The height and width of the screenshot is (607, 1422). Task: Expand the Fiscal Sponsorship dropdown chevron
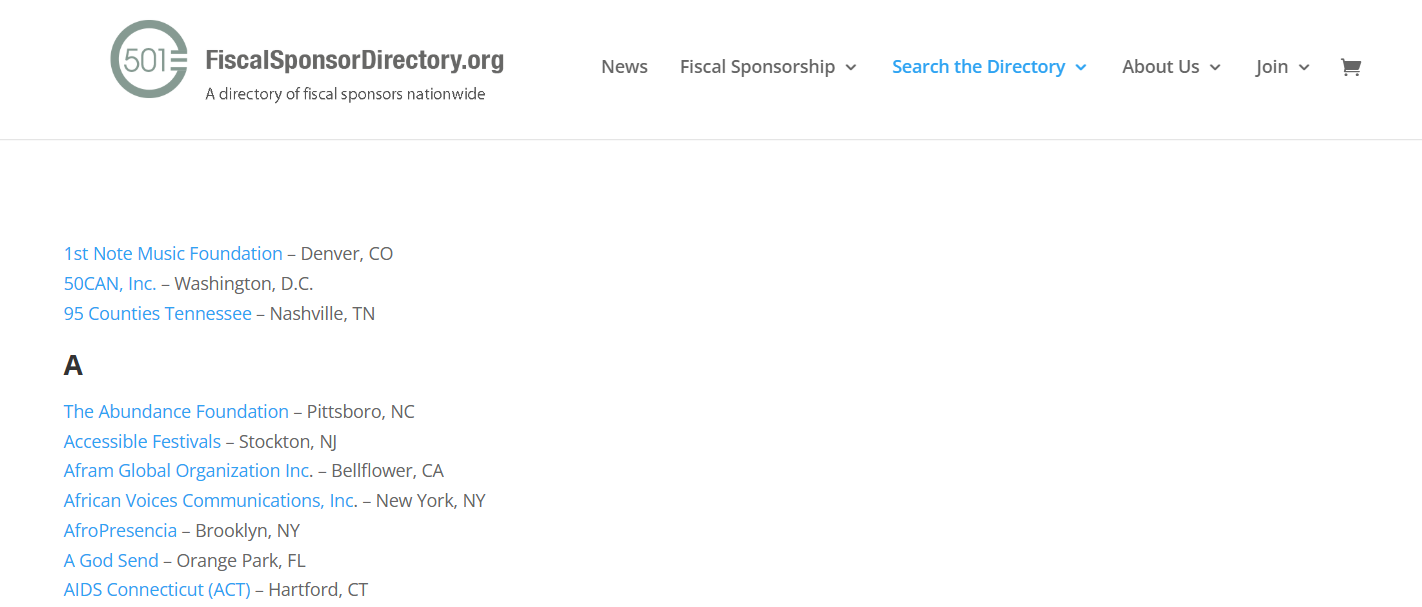tap(853, 68)
